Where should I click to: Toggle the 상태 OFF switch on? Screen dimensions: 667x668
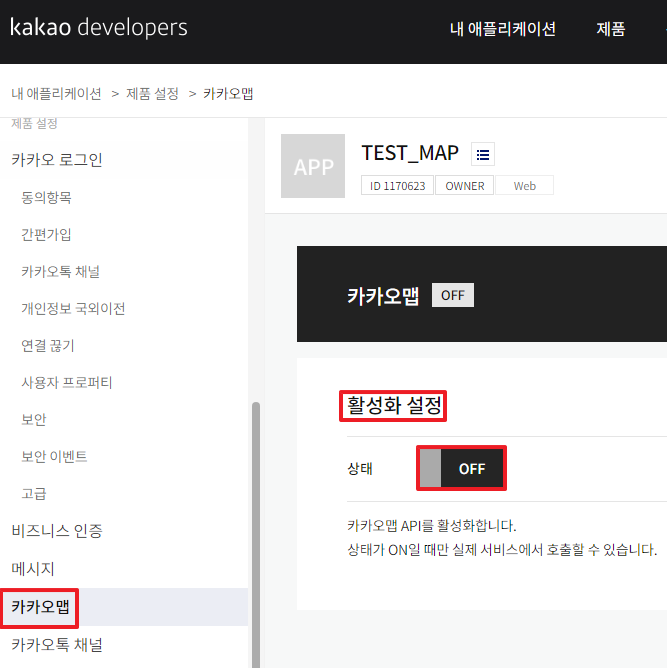click(461, 468)
